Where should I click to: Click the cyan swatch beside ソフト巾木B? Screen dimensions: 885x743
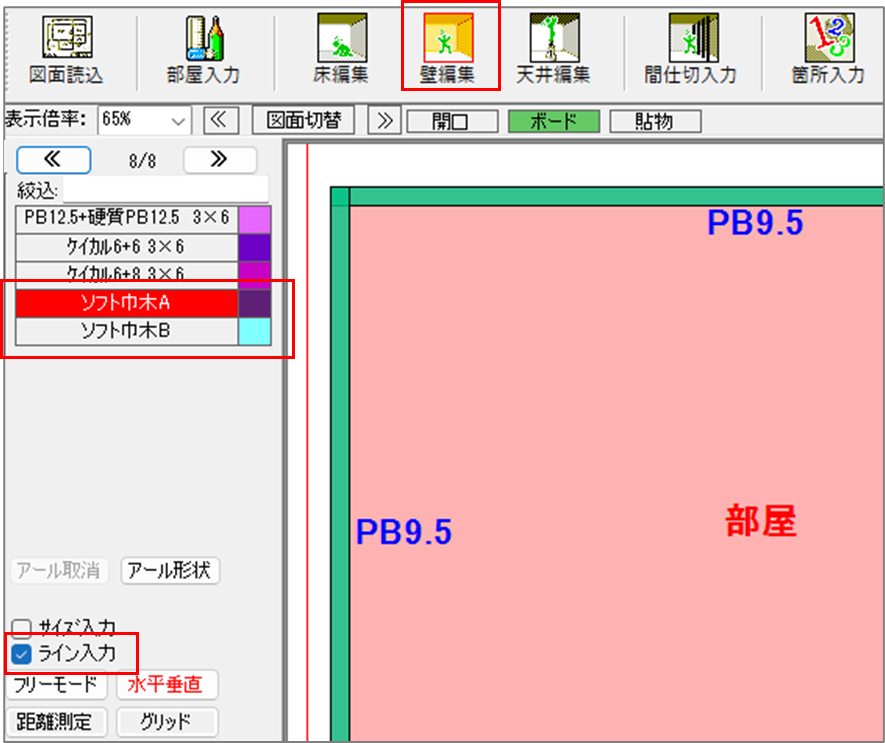tap(254, 331)
